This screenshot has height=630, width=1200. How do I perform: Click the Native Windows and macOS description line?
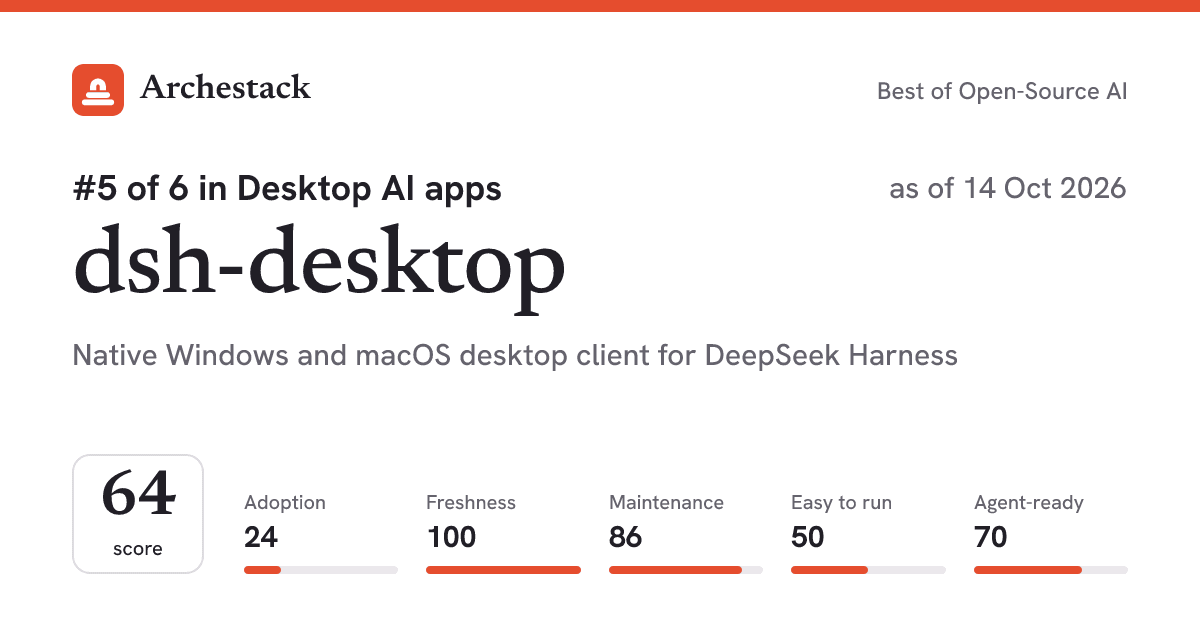coord(515,355)
